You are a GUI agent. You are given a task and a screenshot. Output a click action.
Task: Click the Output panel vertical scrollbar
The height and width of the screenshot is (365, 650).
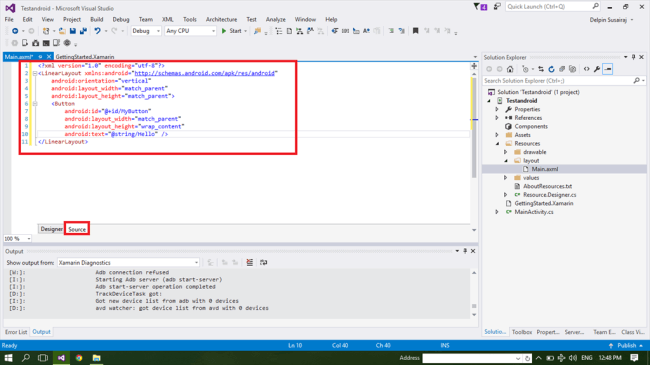pos(474,294)
